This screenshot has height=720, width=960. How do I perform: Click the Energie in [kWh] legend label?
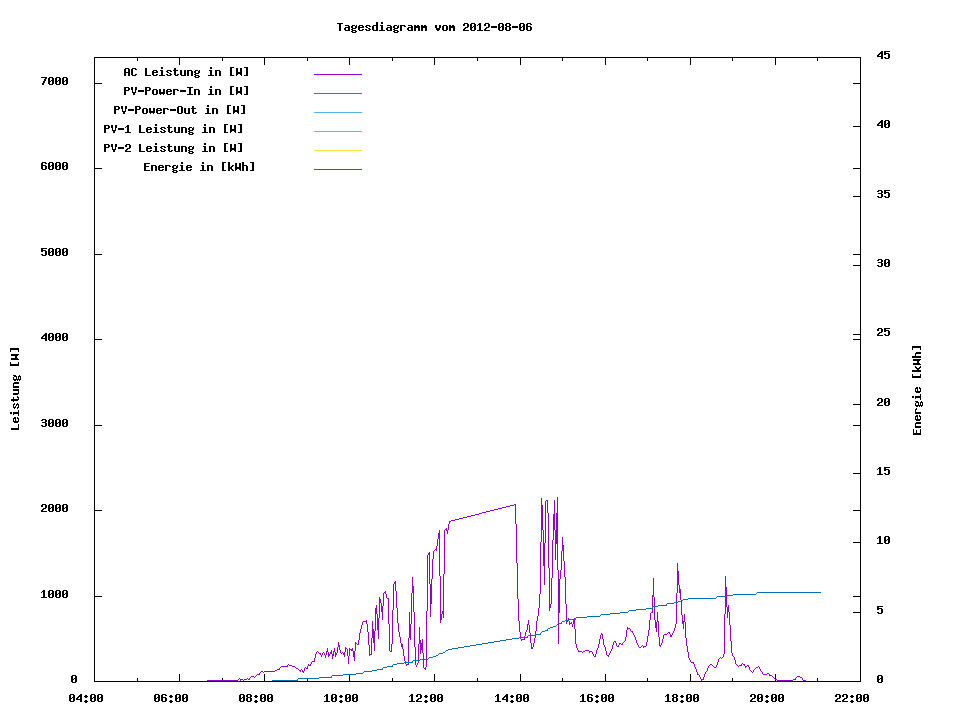[199, 167]
